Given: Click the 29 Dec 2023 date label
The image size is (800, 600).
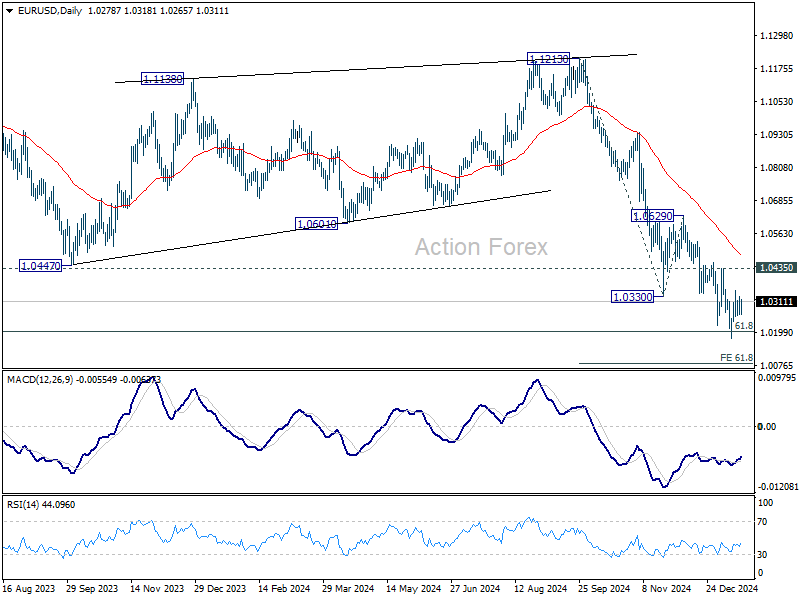Looking at the screenshot, I should pyautogui.click(x=220, y=588).
